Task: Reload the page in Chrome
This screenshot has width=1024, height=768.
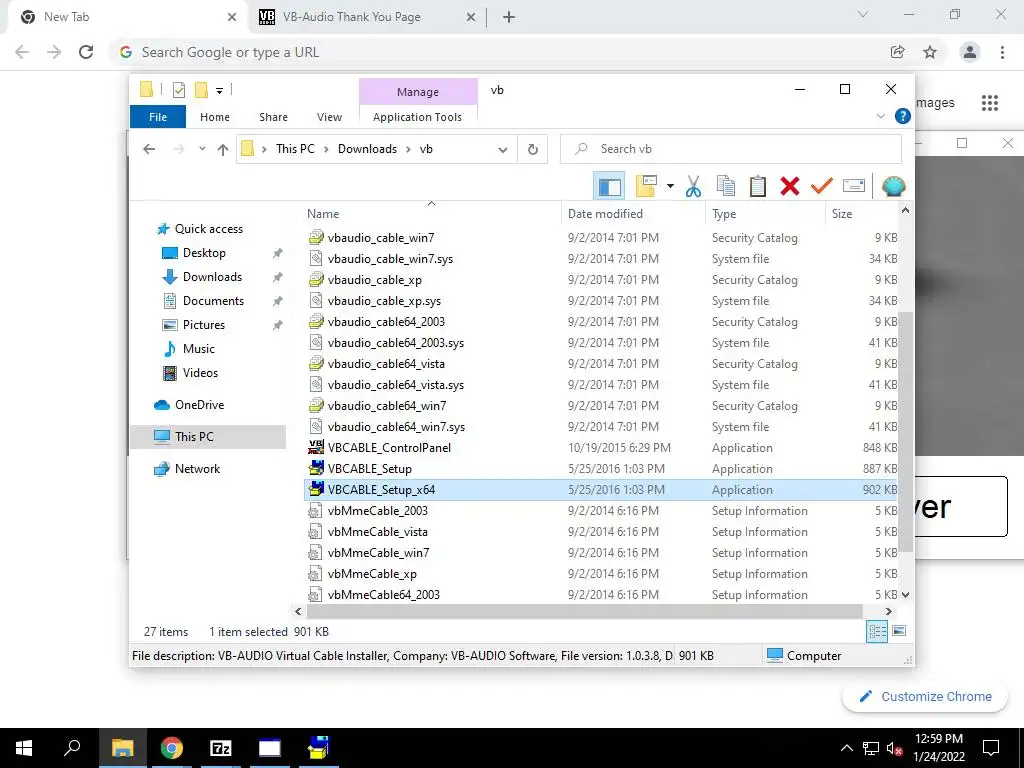Action: pyautogui.click(x=86, y=52)
